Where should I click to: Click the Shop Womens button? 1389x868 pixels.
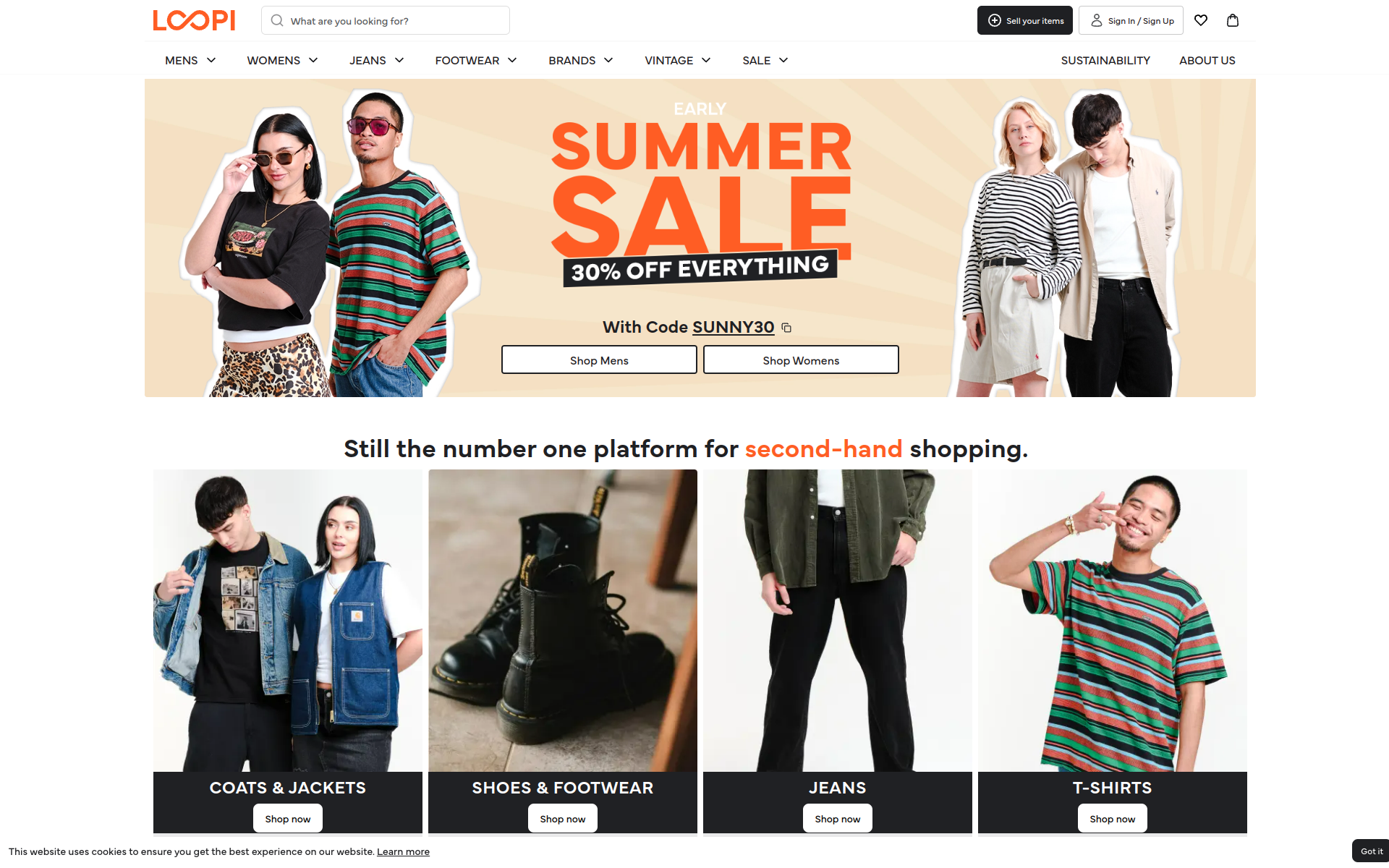pyautogui.click(x=801, y=359)
